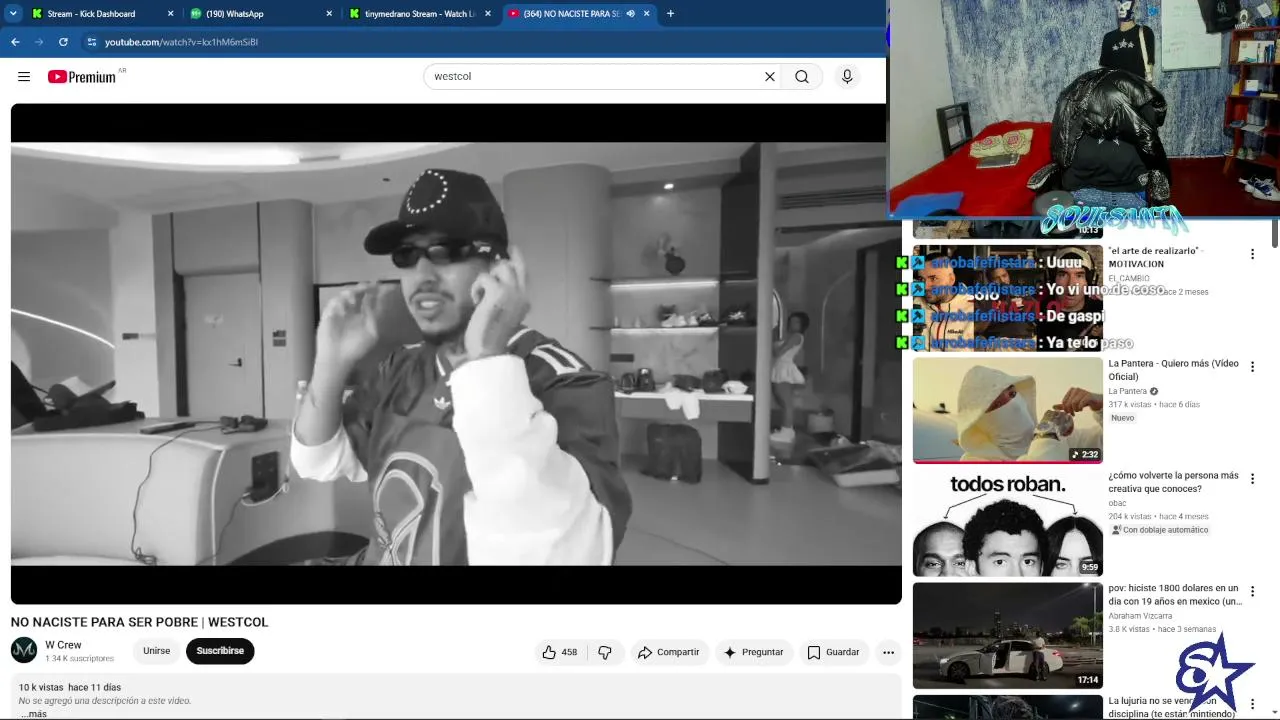Viewport: 1280px width, 720px height.
Task: Share the video using Compartir
Action: [669, 652]
